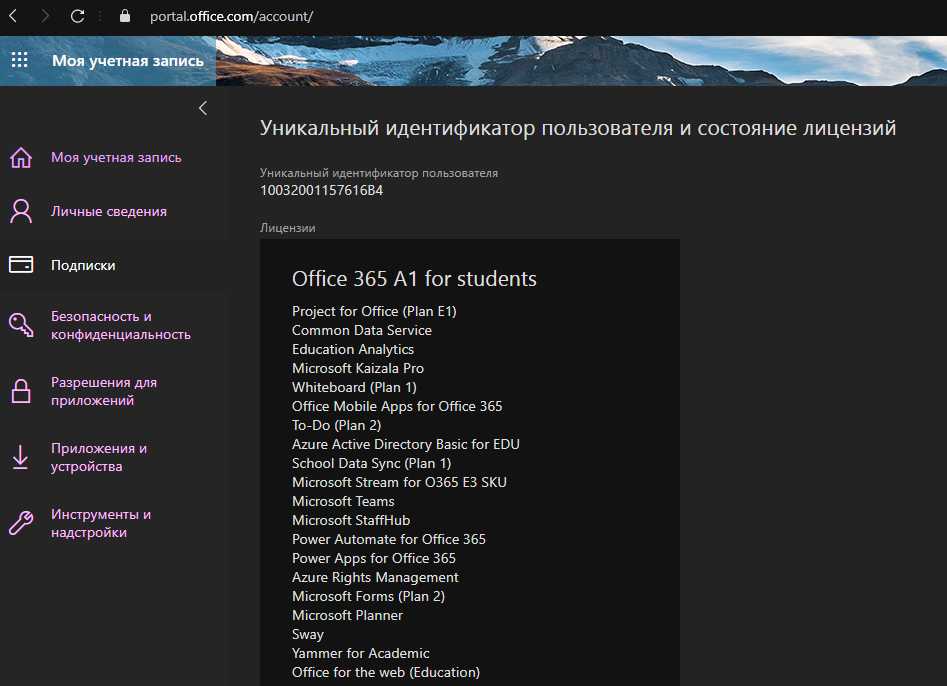
Task: Click Power Apps for Office 365
Action: [374, 559]
